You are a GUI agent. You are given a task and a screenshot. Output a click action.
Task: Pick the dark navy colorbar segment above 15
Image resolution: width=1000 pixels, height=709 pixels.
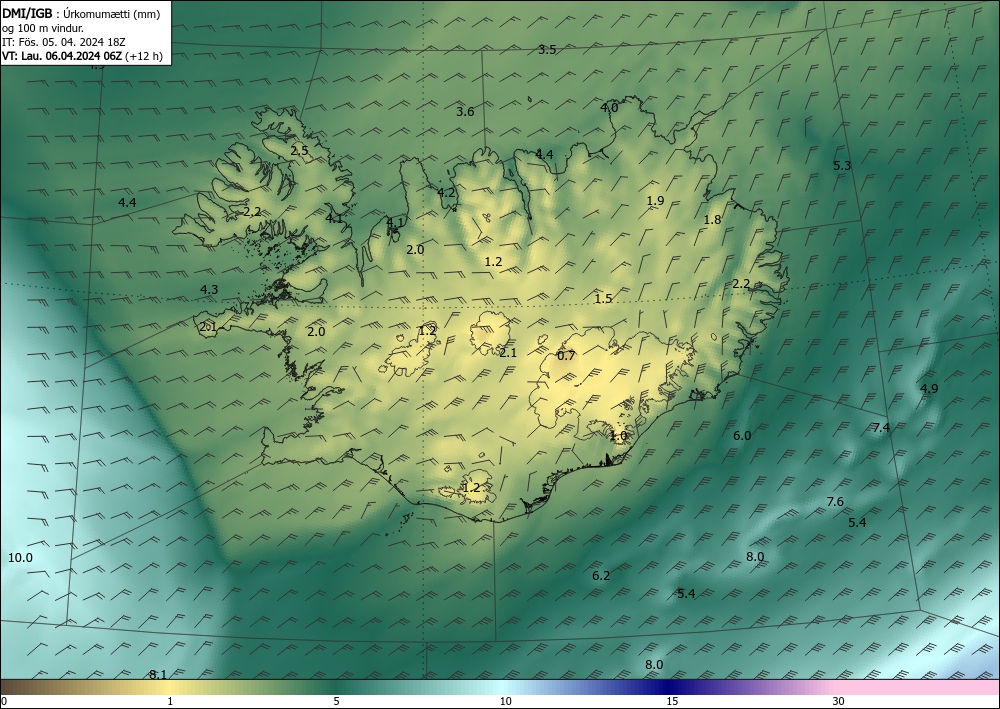click(670, 687)
